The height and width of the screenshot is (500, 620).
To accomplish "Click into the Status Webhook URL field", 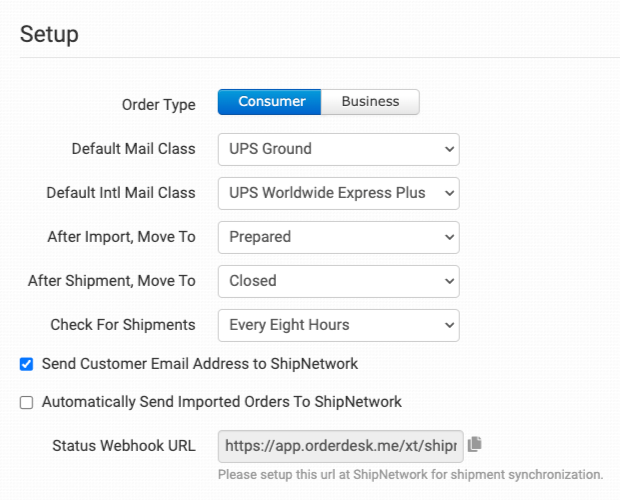I will [340, 445].
